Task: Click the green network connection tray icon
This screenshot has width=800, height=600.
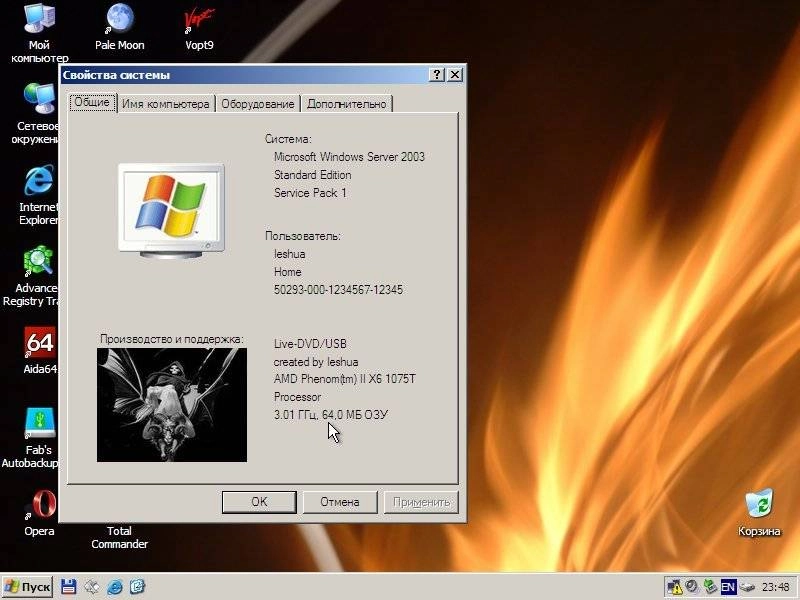Action: [710, 587]
